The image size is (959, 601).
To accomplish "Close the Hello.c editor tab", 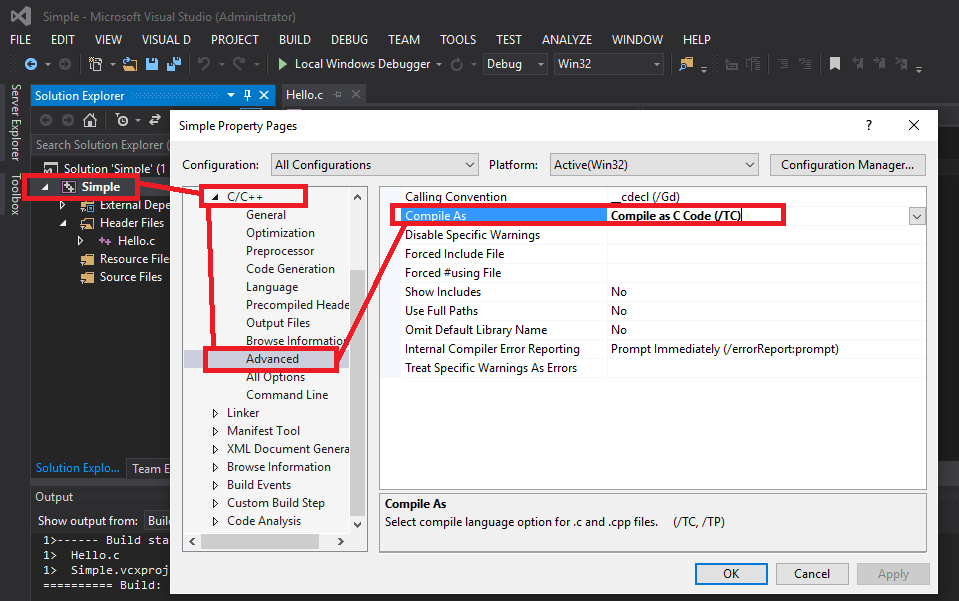I will [356, 95].
